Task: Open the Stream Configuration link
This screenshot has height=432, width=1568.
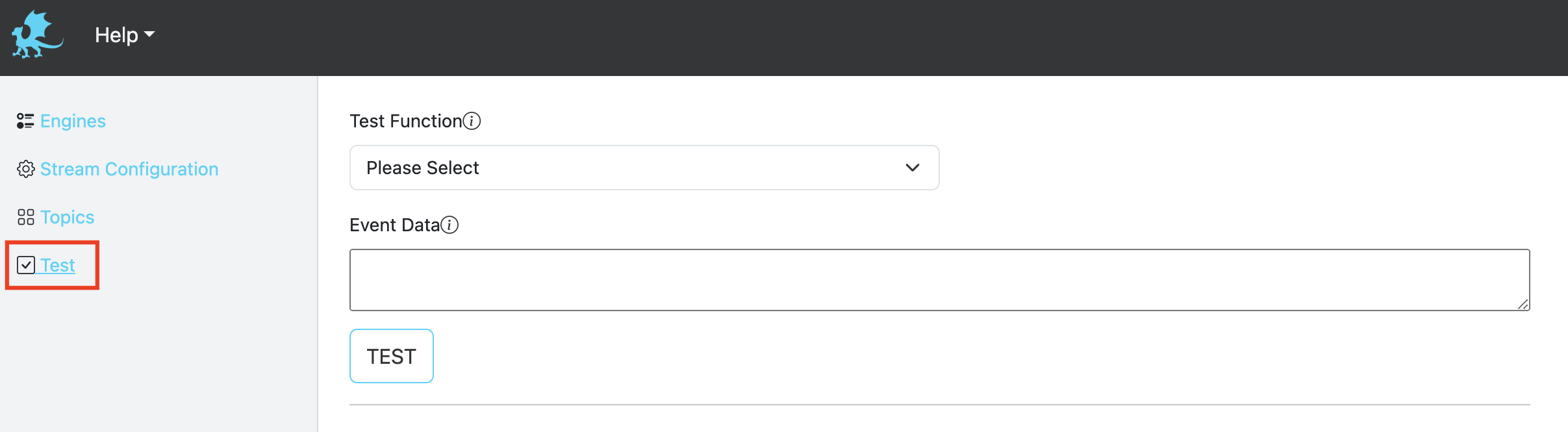Action: 129,169
